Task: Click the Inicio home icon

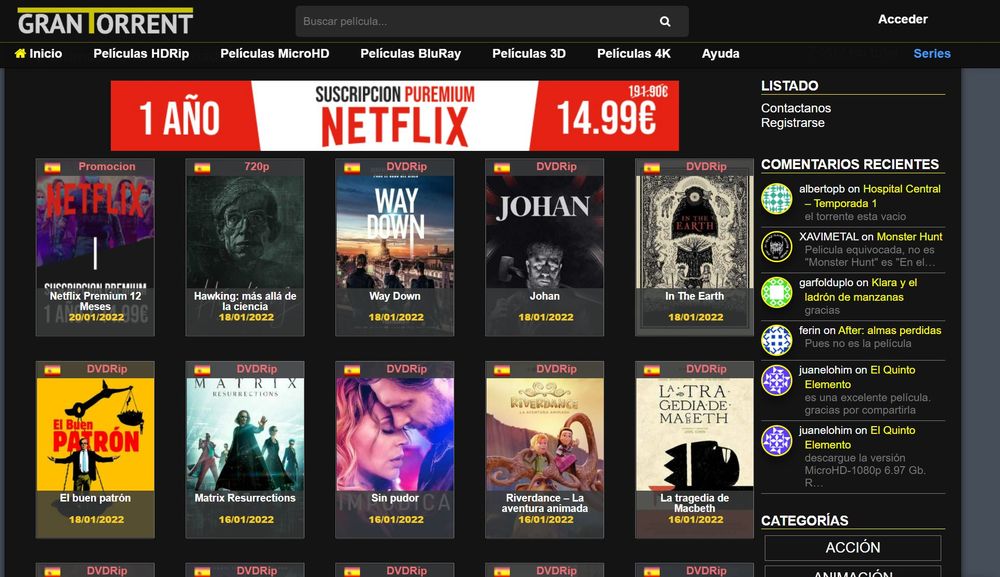Action: click(20, 54)
